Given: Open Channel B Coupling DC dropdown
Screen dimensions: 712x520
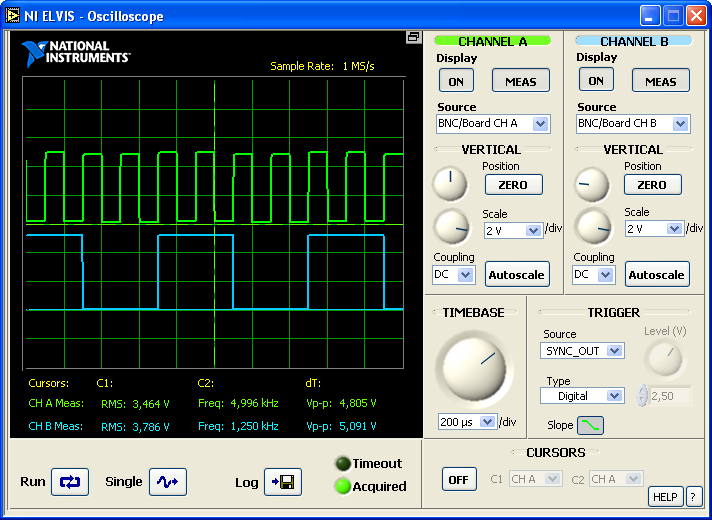Looking at the screenshot, I should pos(593,275).
